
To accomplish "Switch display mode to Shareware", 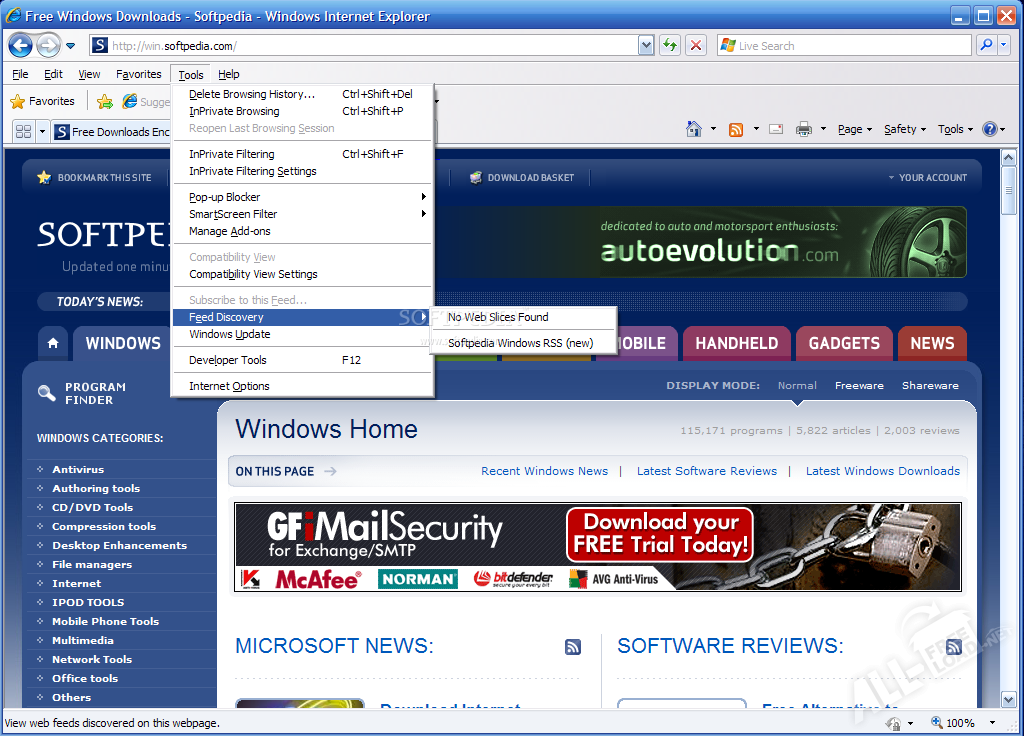I will pos(930,385).
